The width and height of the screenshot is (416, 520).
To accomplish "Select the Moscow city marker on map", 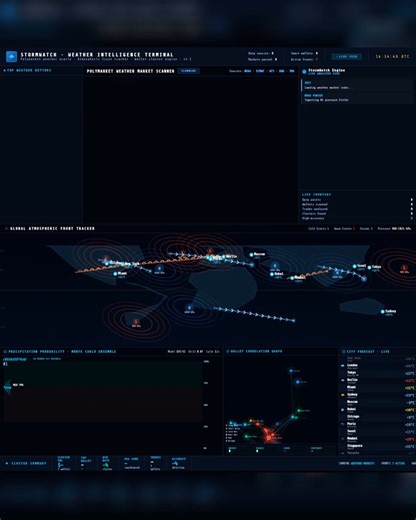I will point(251,255).
